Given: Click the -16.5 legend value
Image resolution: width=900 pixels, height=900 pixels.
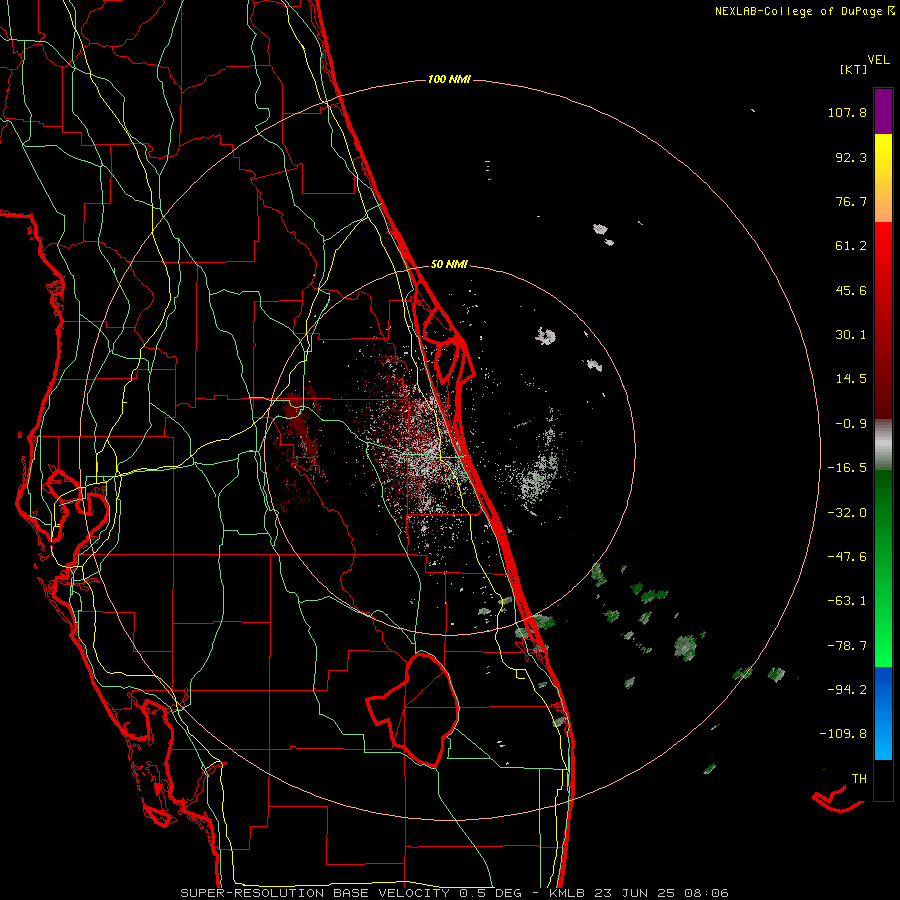Looking at the screenshot, I should click(847, 468).
